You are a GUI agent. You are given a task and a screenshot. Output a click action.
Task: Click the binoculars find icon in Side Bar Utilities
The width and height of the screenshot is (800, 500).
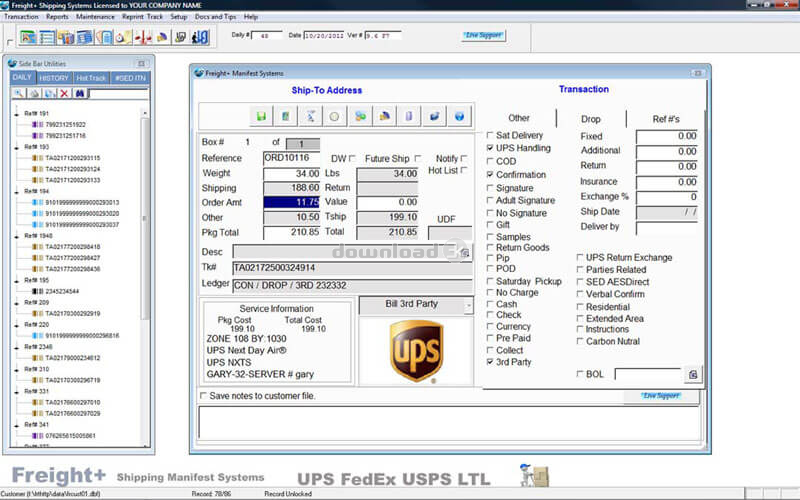(x=80, y=93)
